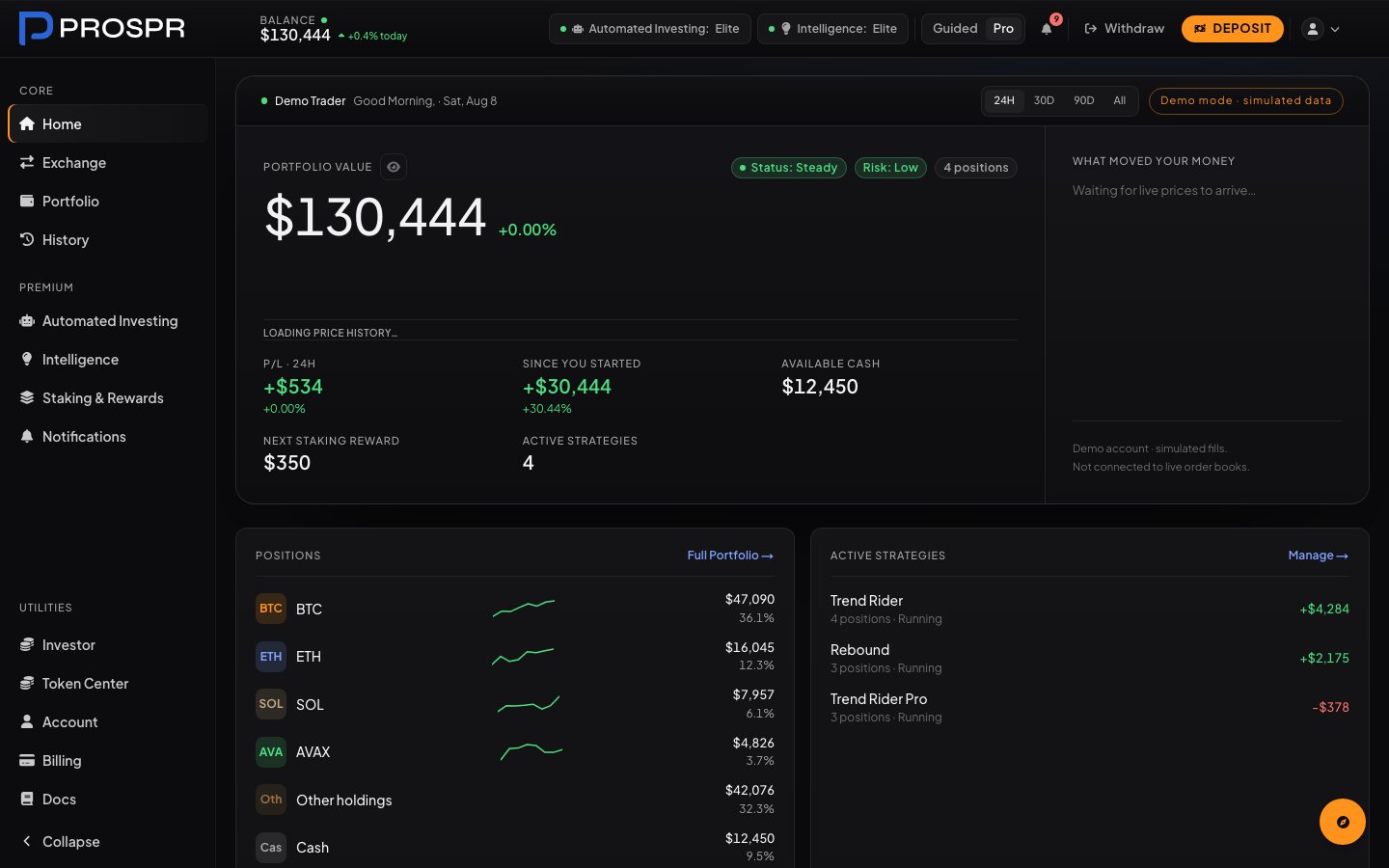This screenshot has height=868, width=1389.
Task: Select the 24H time range
Action: coord(1004,100)
